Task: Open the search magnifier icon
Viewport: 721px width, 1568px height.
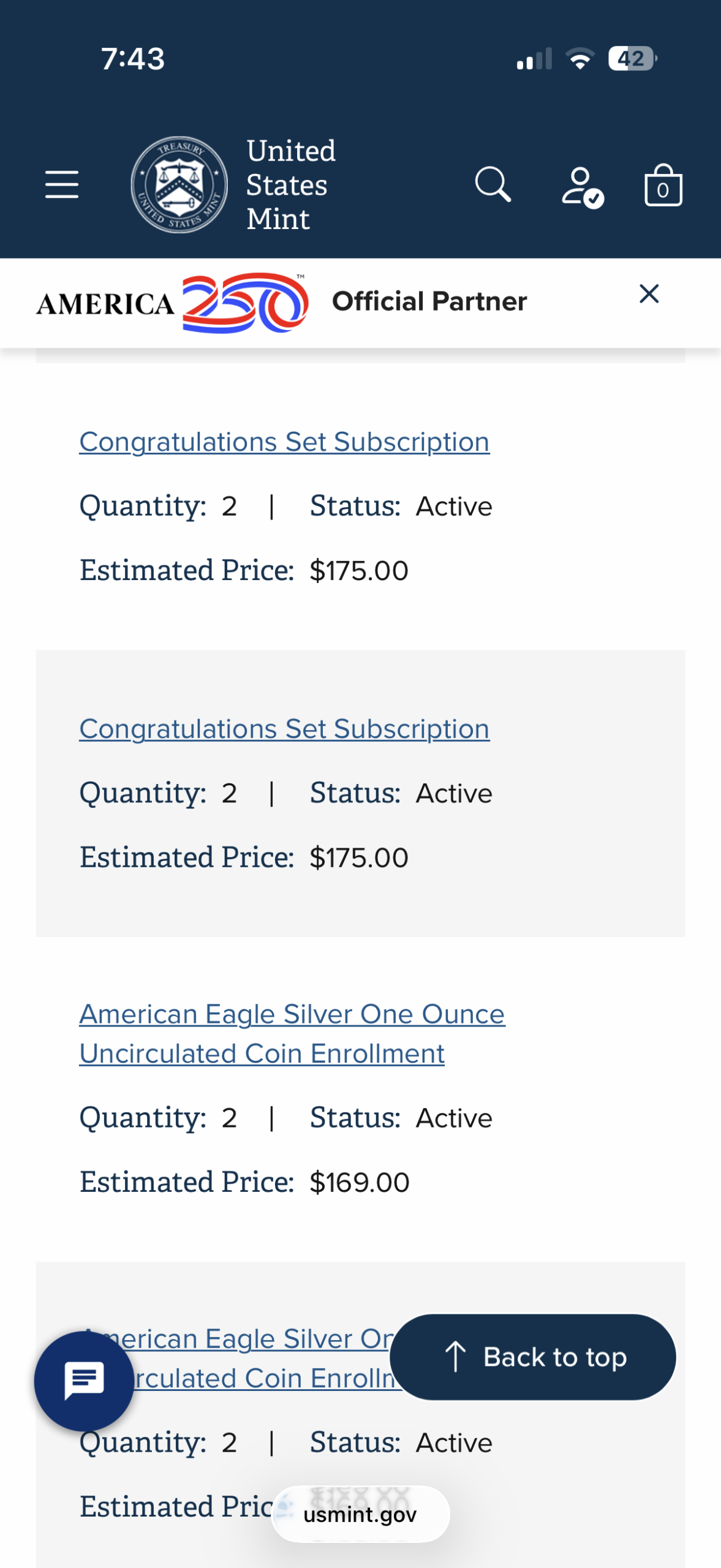Action: tap(493, 184)
